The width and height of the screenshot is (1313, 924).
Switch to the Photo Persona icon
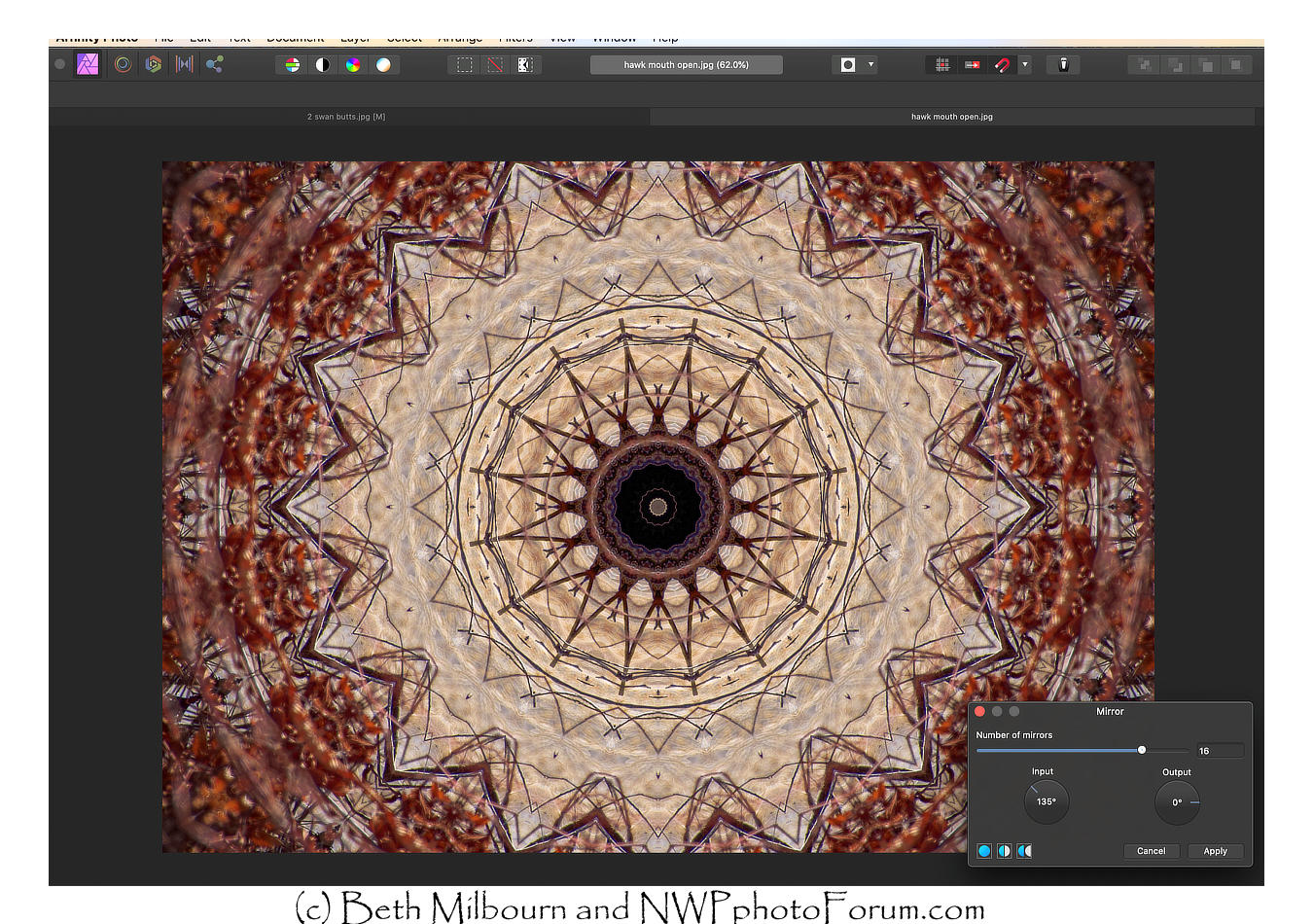coord(88,64)
